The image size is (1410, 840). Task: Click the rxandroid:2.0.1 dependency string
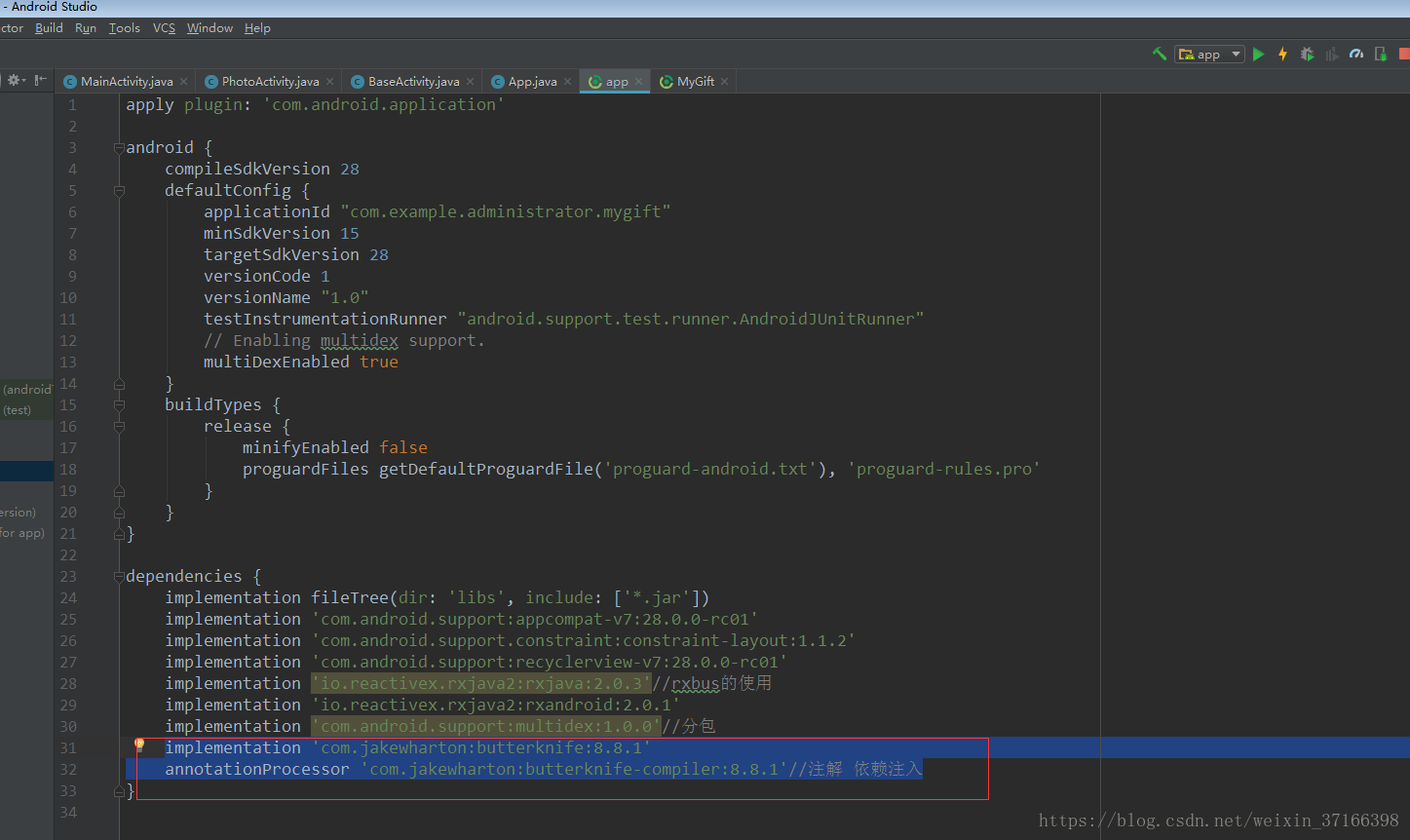click(496, 705)
